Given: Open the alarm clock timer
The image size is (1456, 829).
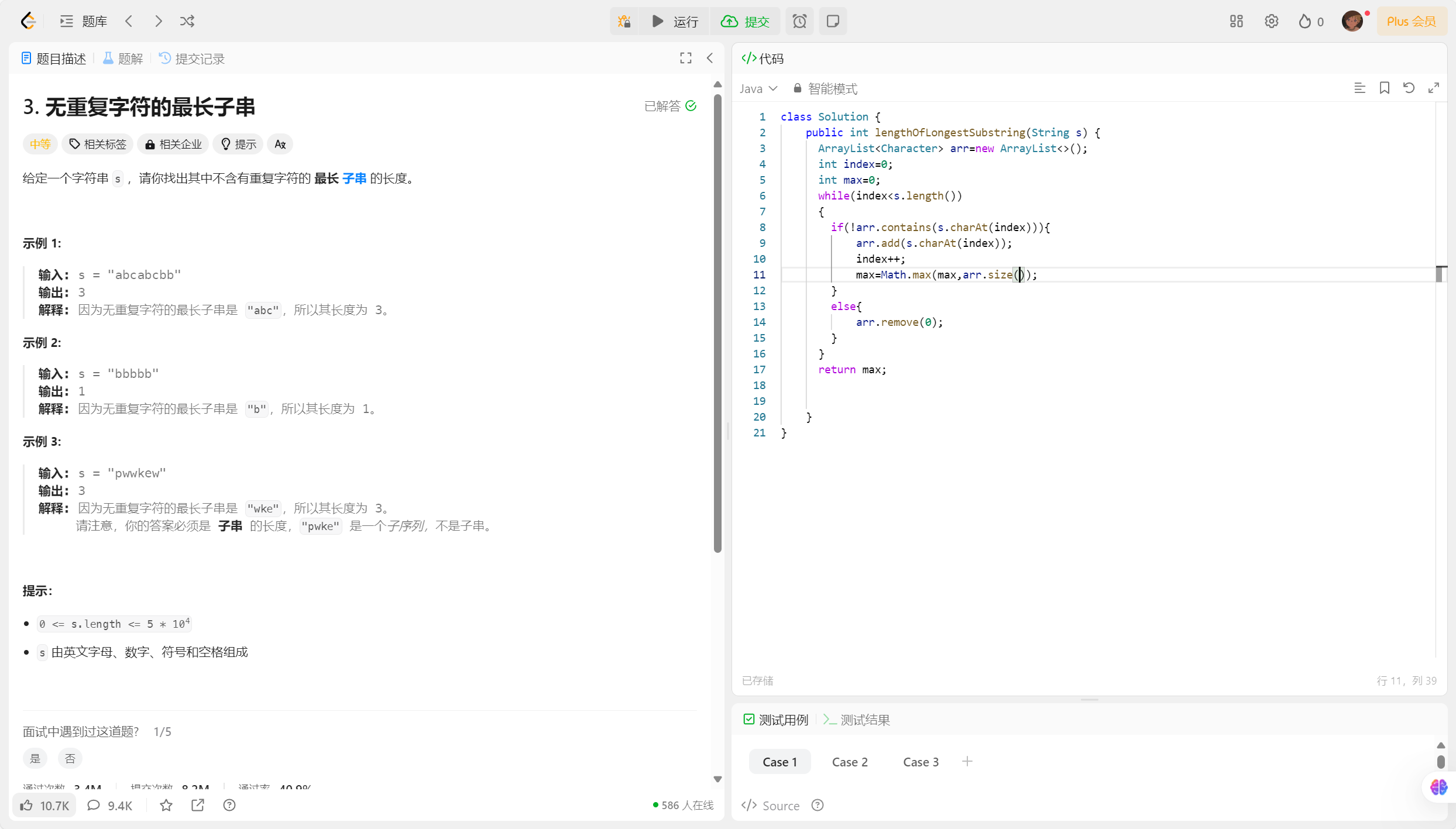Looking at the screenshot, I should tap(799, 22).
